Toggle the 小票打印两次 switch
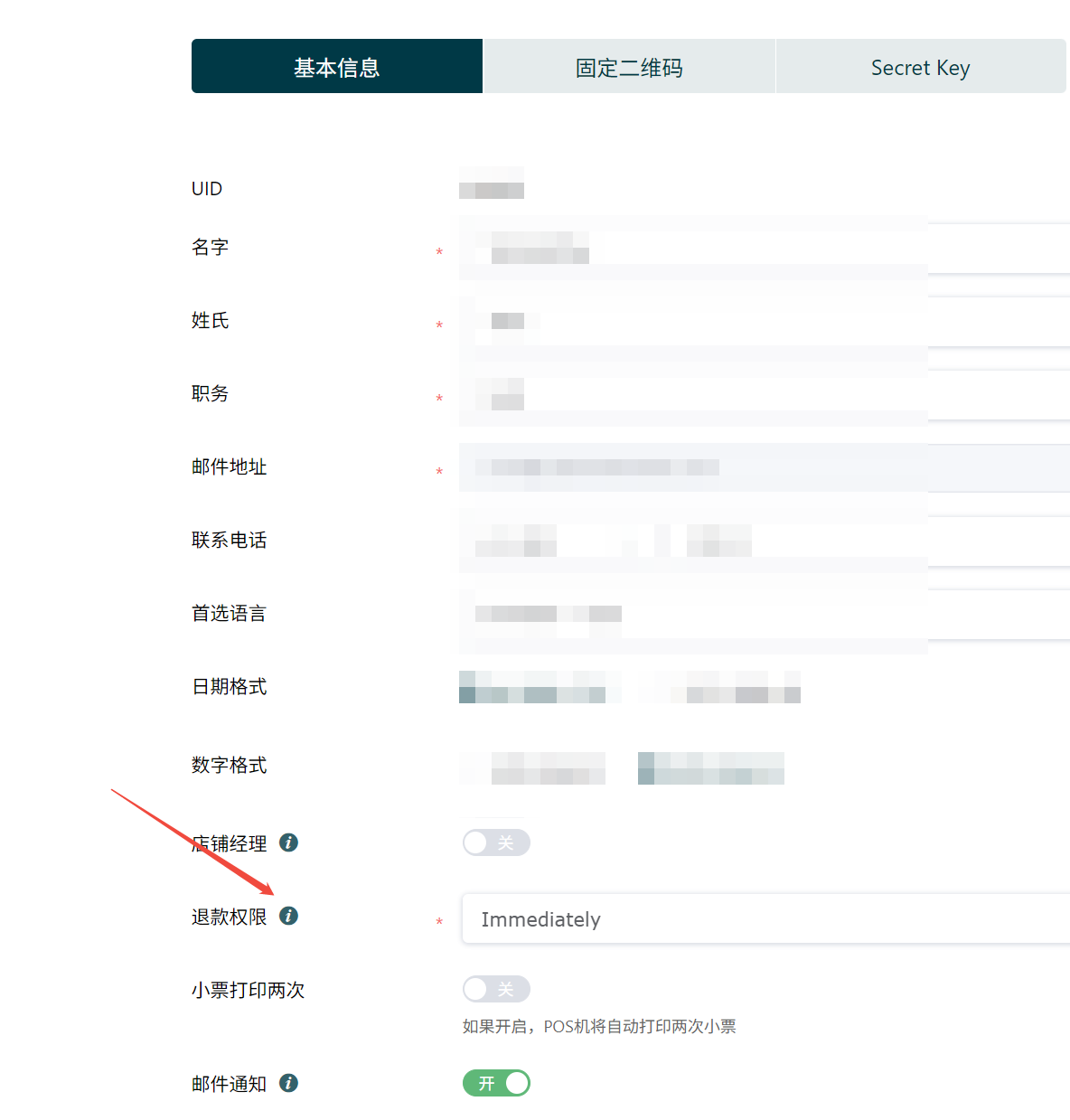This screenshot has height=1120, width=1070. point(496,989)
